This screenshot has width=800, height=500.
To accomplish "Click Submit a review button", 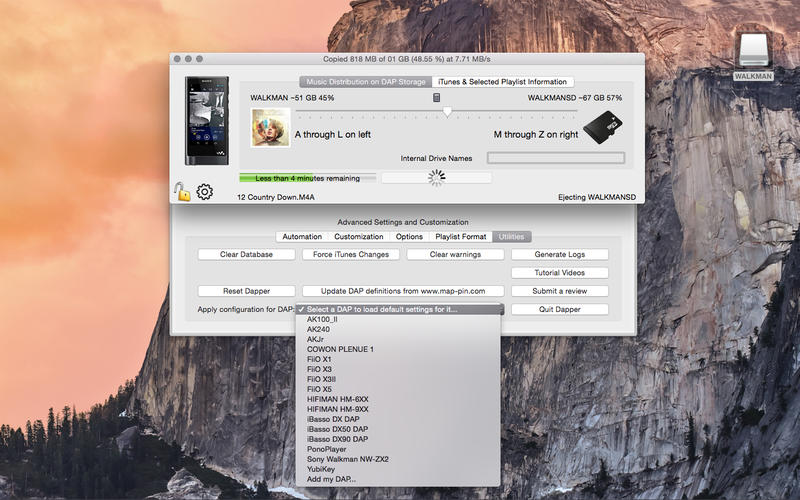I will pos(560,291).
